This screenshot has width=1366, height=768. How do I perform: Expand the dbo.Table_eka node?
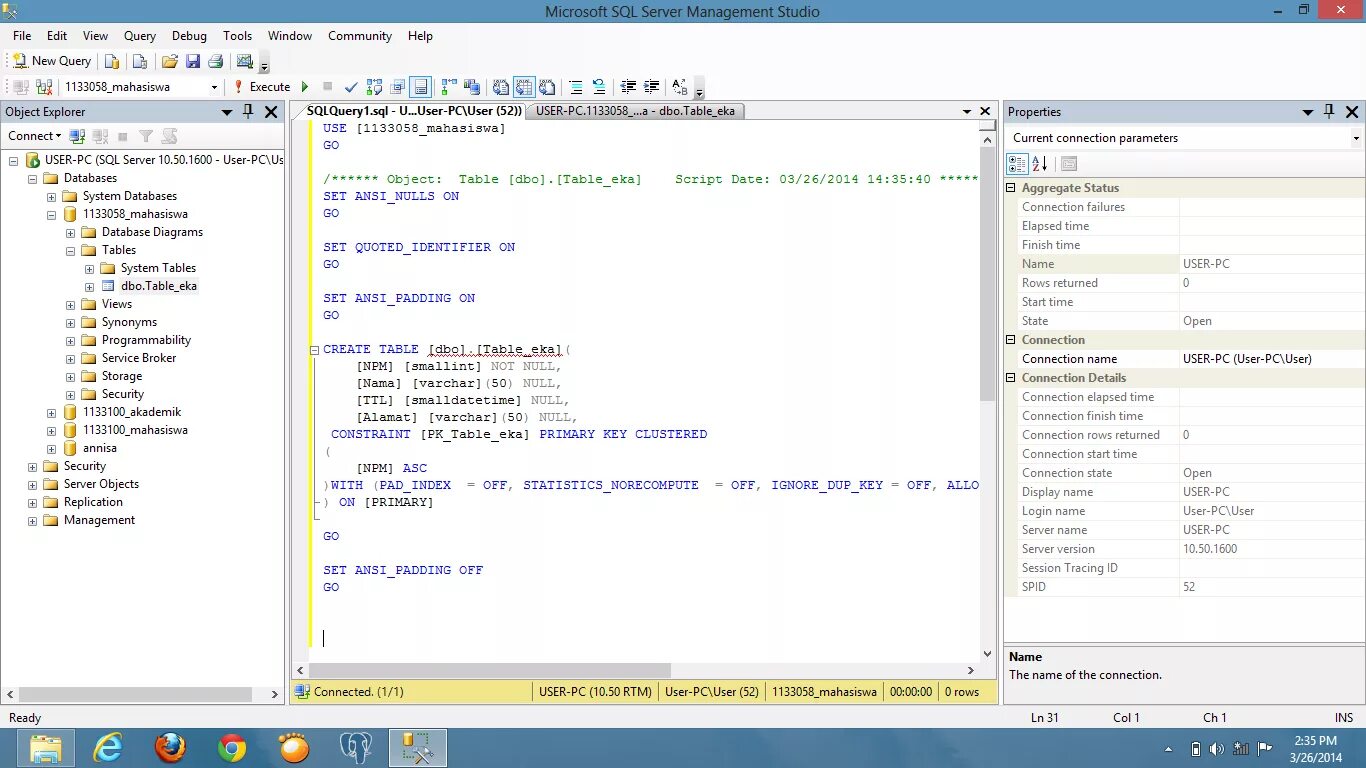coord(89,287)
